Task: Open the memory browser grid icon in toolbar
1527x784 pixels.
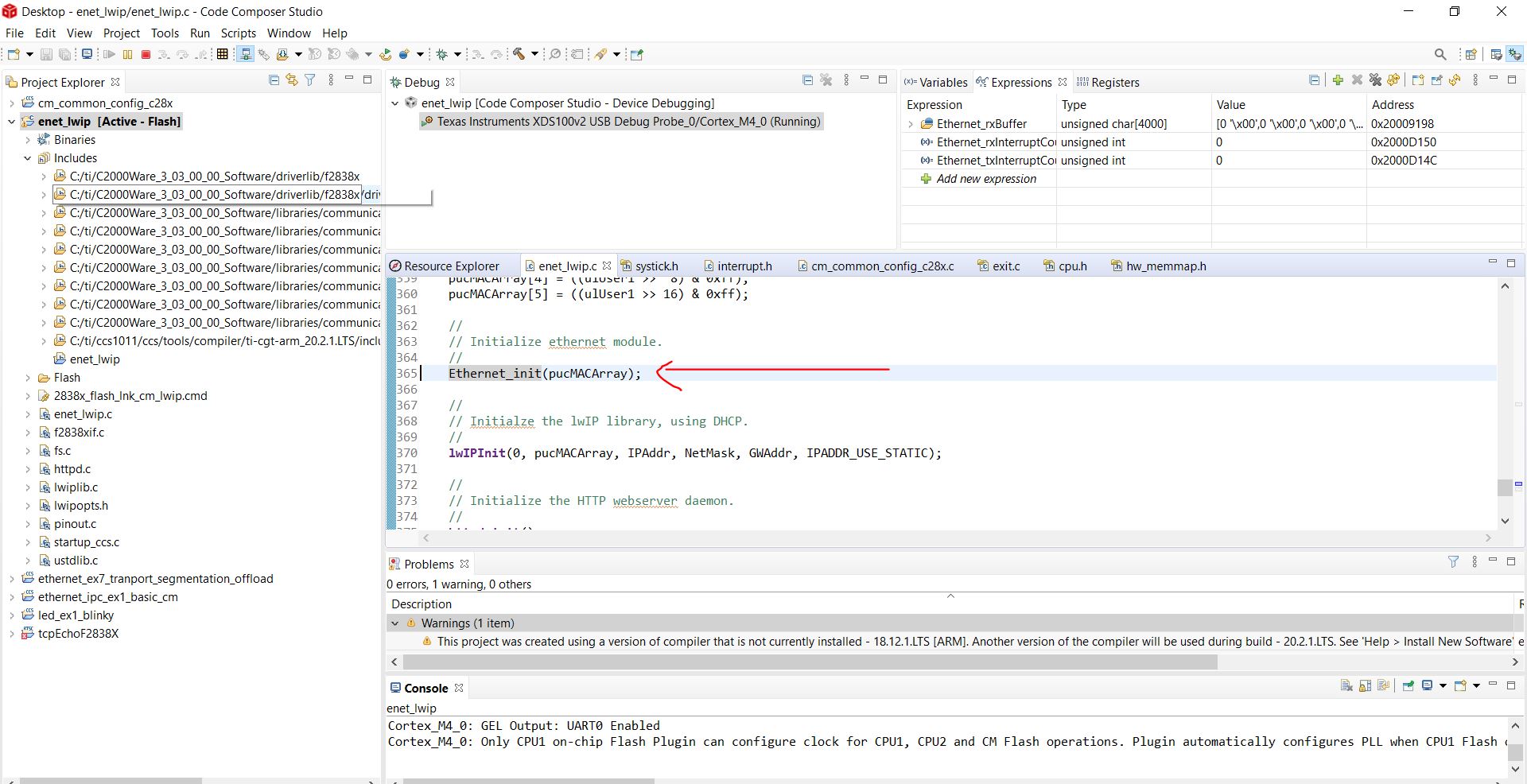Action: pos(223,54)
